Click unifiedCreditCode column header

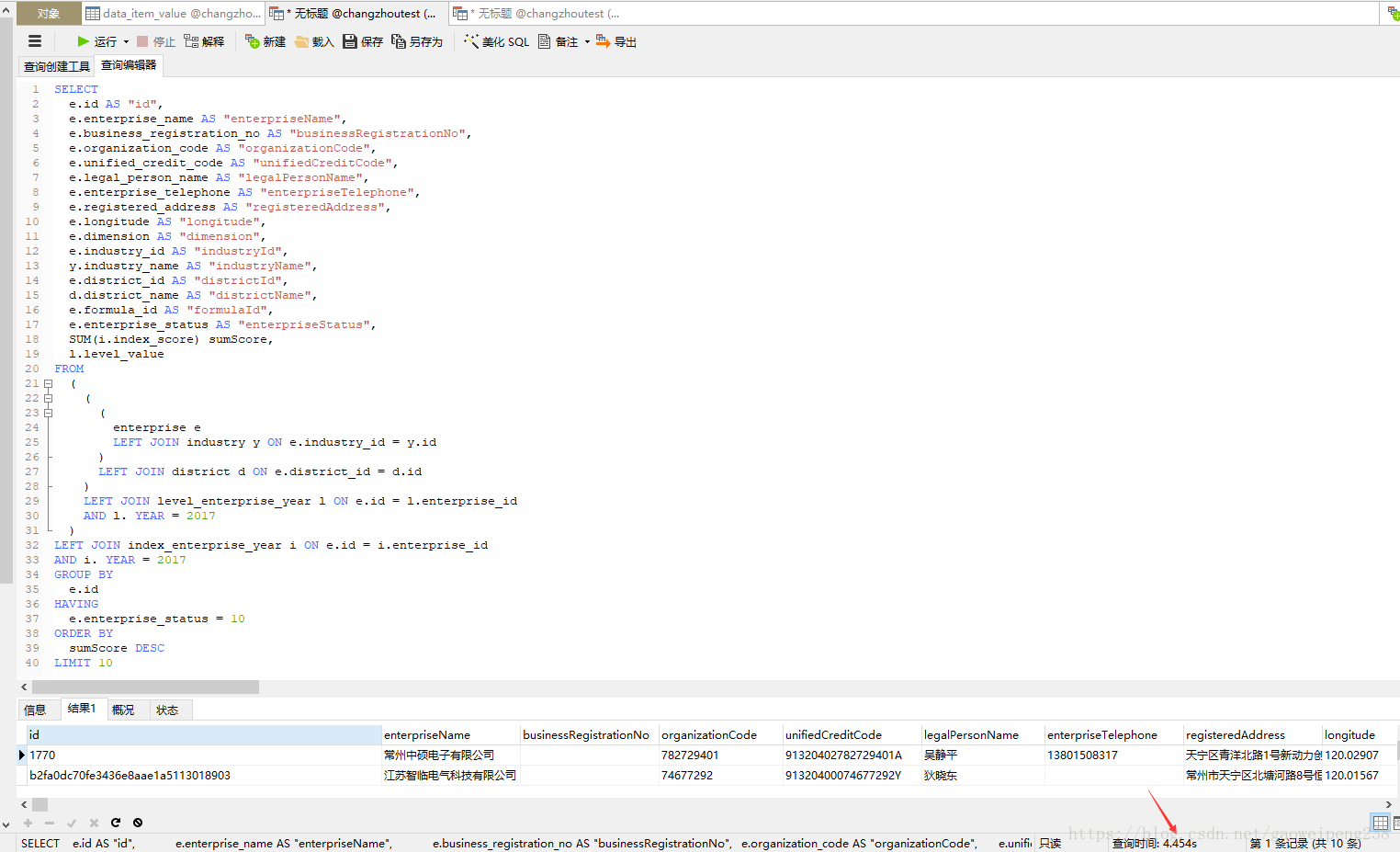pos(852,734)
